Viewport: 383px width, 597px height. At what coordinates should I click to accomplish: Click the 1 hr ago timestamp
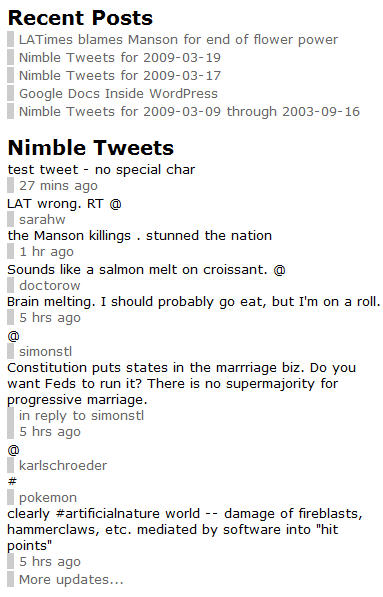pos(46,252)
